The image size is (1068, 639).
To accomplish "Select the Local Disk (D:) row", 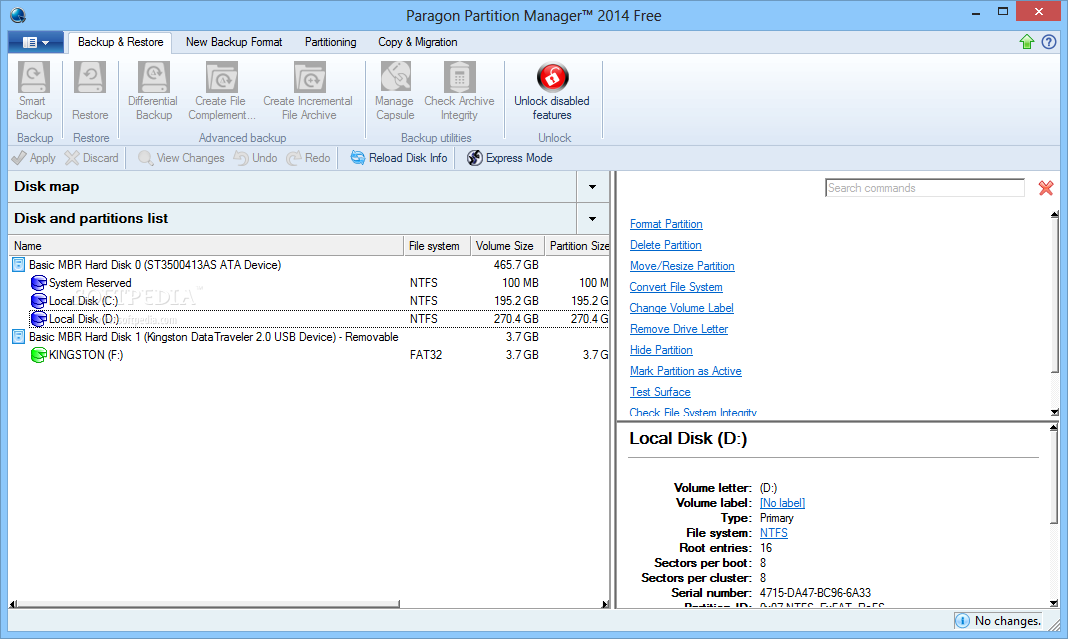I will point(319,319).
